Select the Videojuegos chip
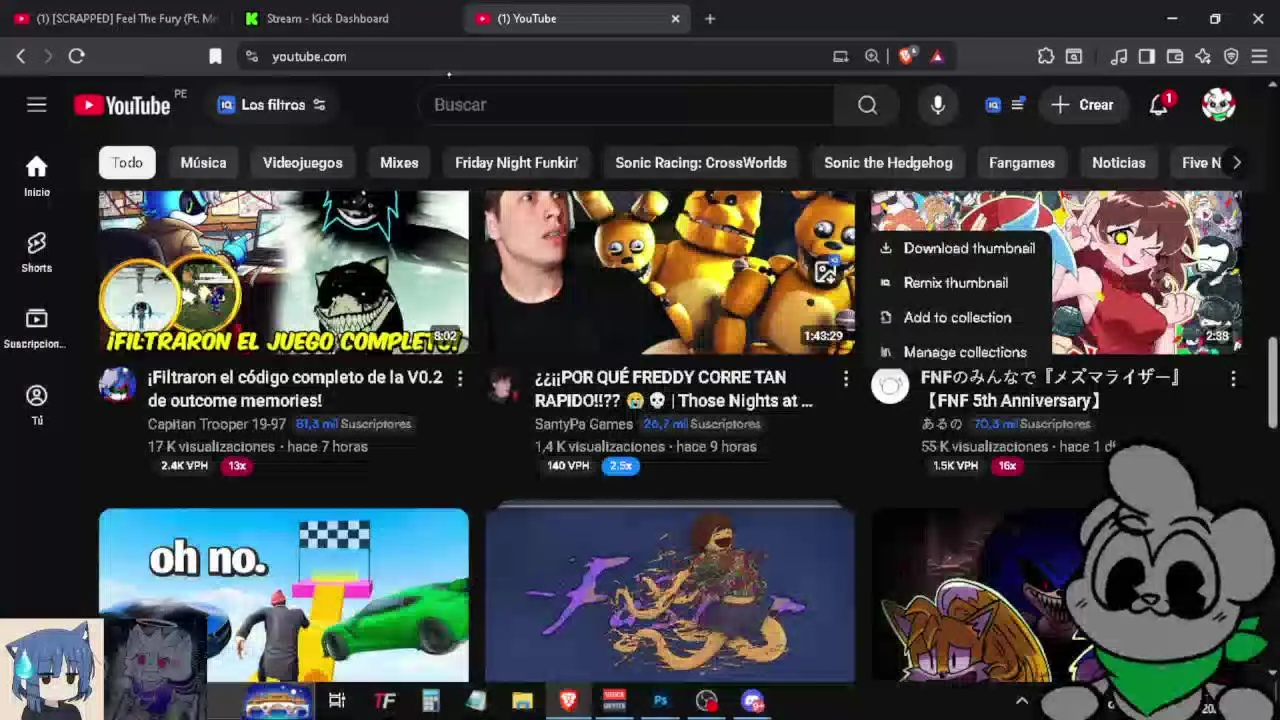Image resolution: width=1280 pixels, height=720 pixels. (302, 162)
